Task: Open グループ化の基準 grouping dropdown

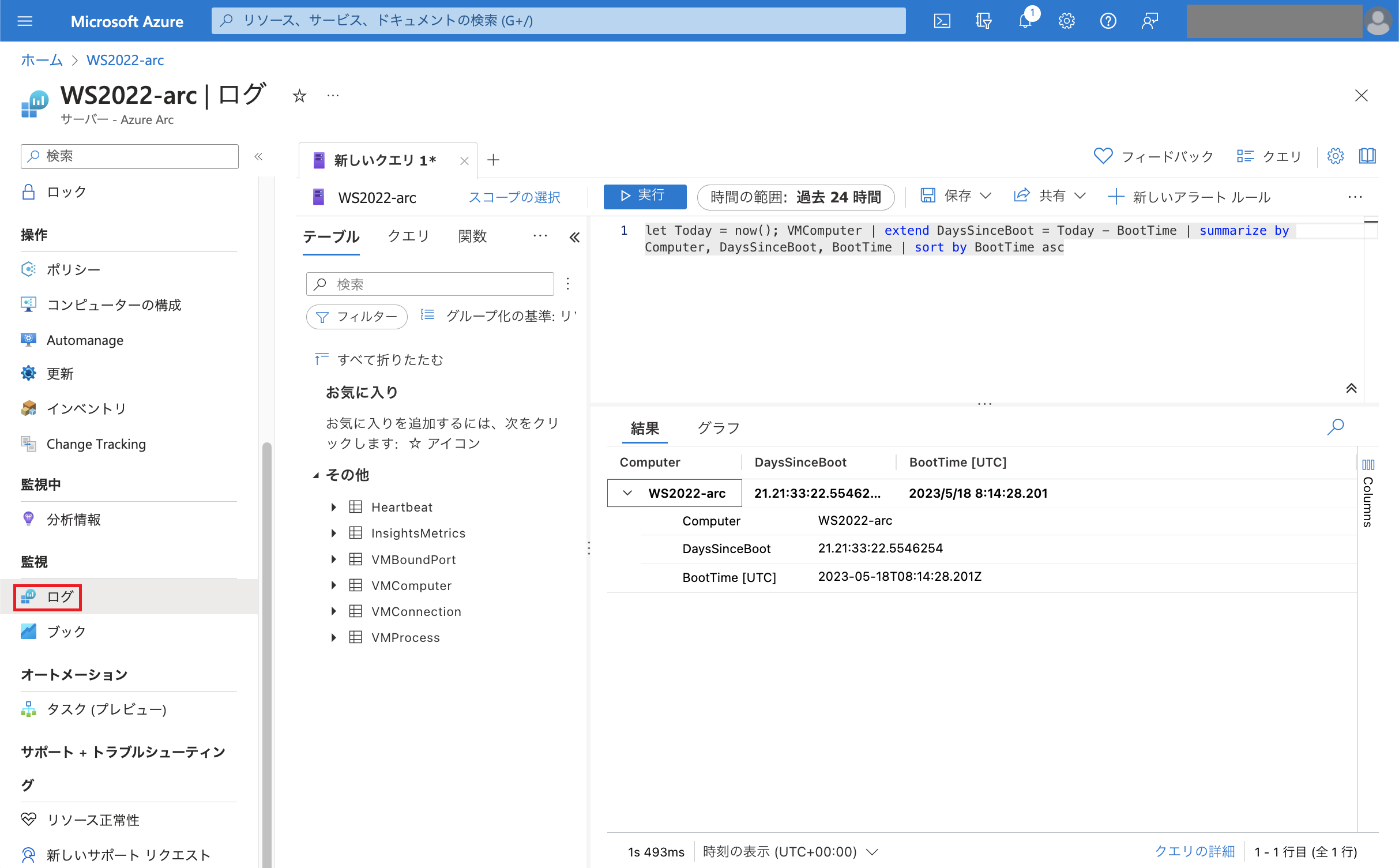Action: point(498,316)
